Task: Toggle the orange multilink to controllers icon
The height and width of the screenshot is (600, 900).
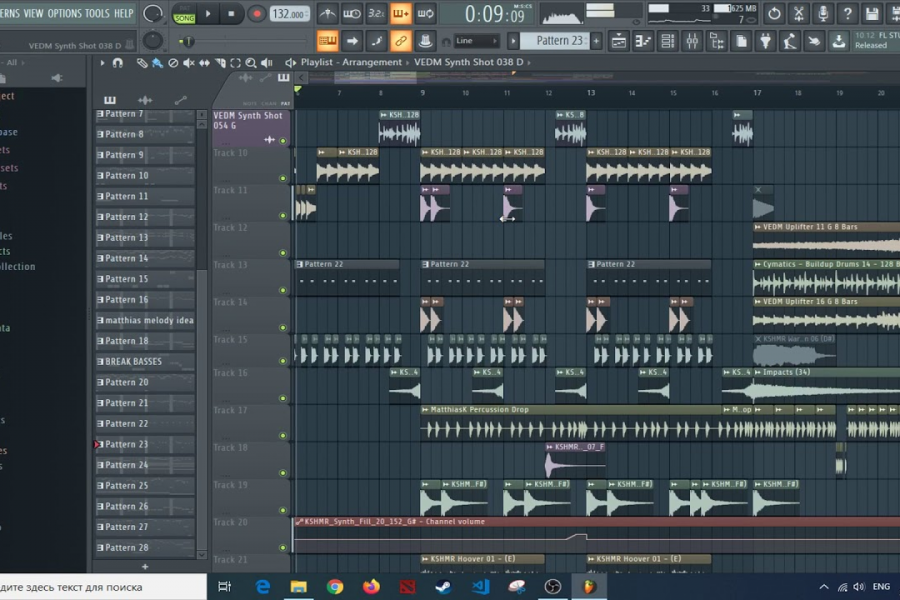Action: (401, 41)
